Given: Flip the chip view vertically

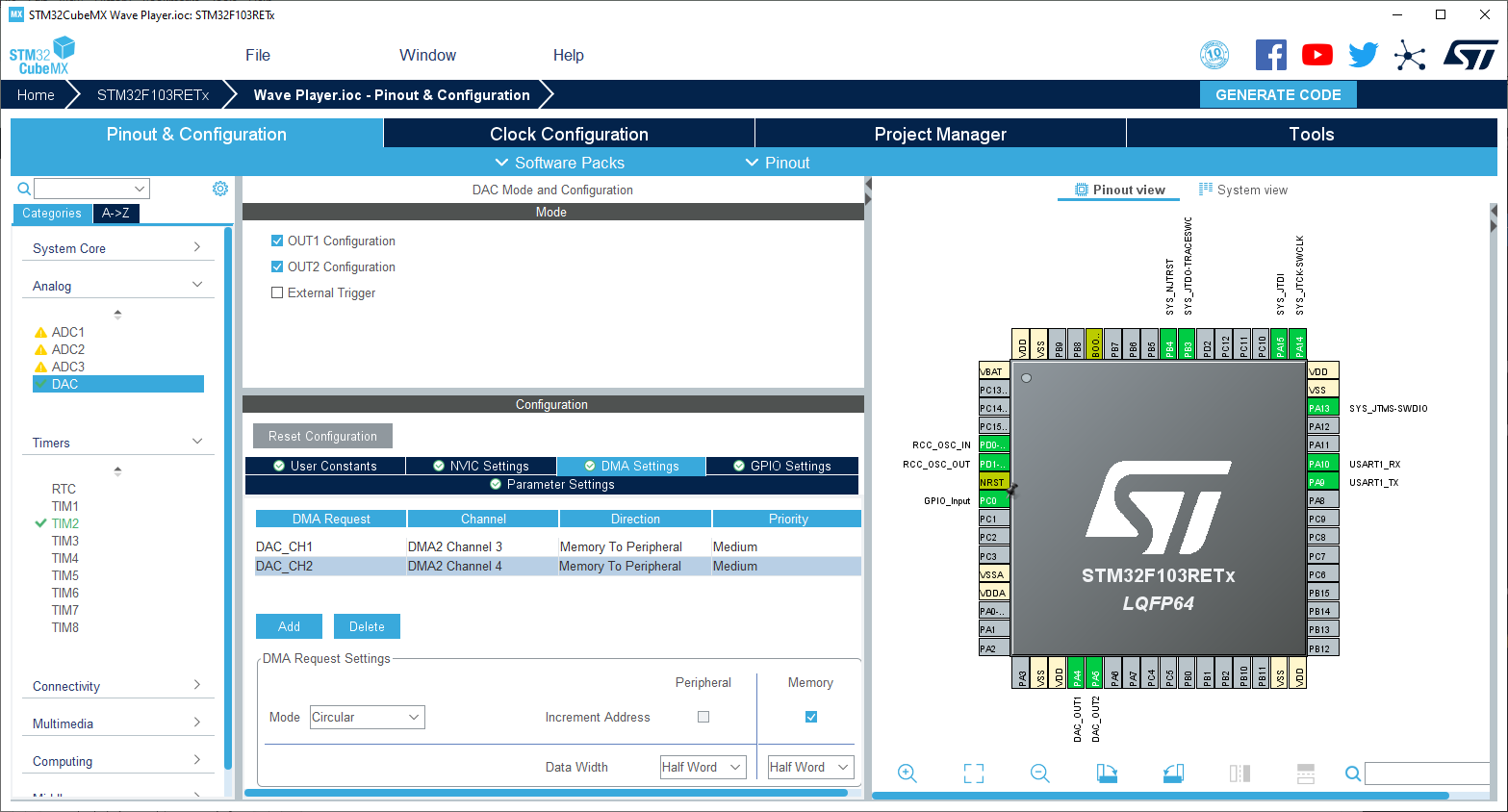Looking at the screenshot, I should [1306, 774].
